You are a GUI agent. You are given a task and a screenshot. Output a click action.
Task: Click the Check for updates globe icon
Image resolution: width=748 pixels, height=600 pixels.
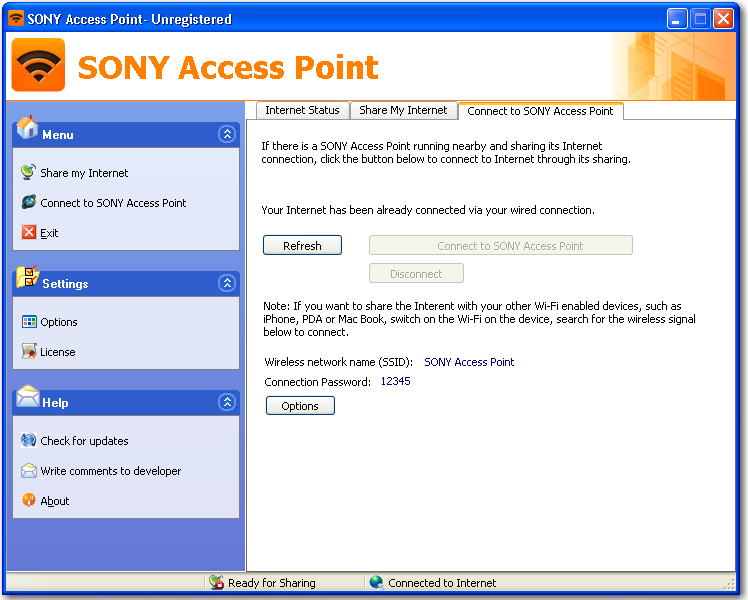click(x=29, y=440)
